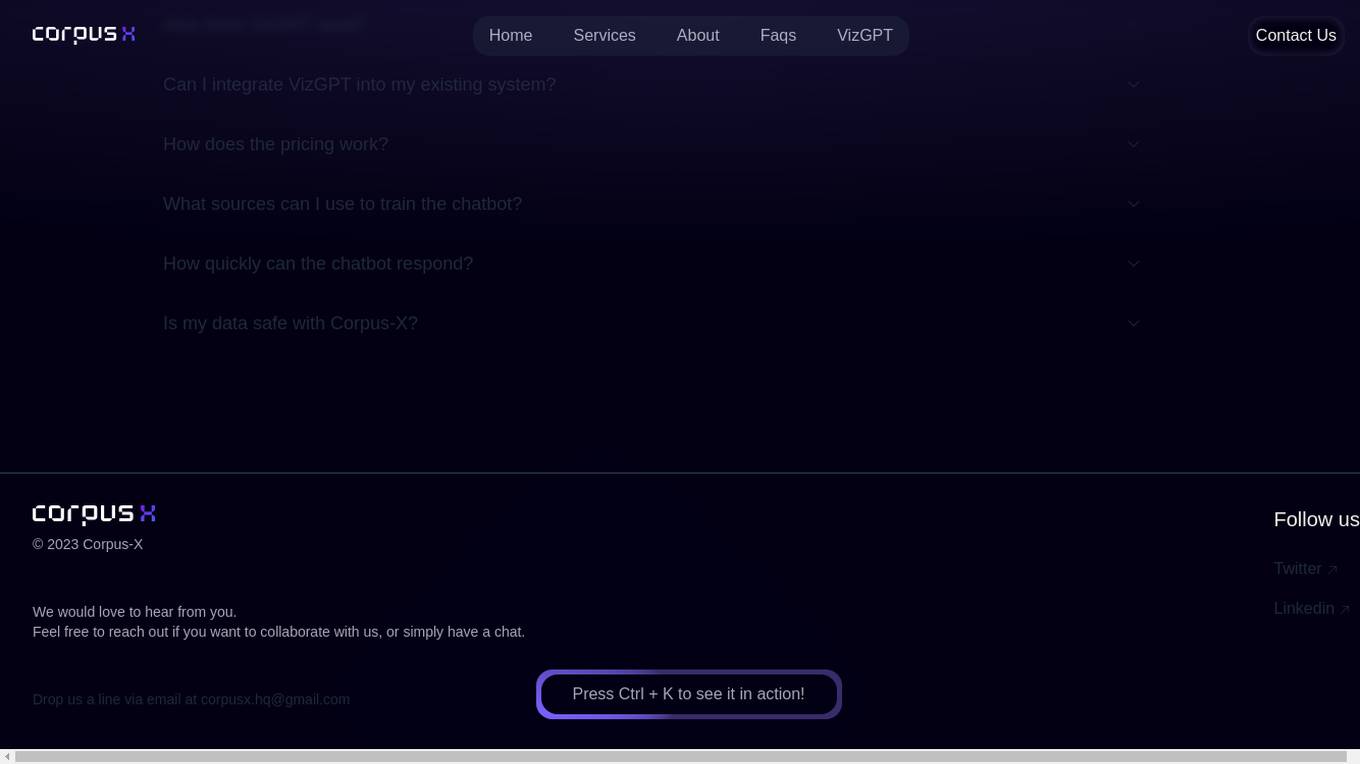
Task: Click the corpusx.hq@gmail.com email line
Action: pos(191,699)
